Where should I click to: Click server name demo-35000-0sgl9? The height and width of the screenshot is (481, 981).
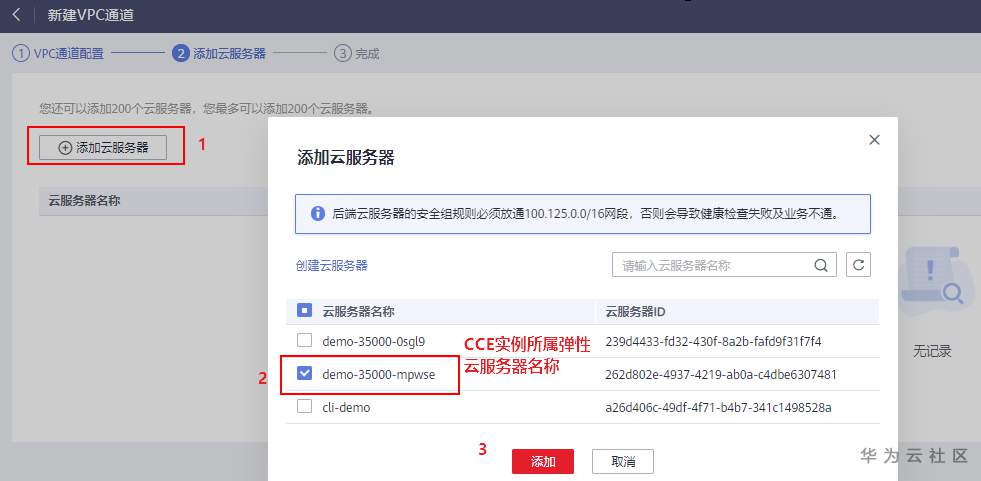[374, 342]
